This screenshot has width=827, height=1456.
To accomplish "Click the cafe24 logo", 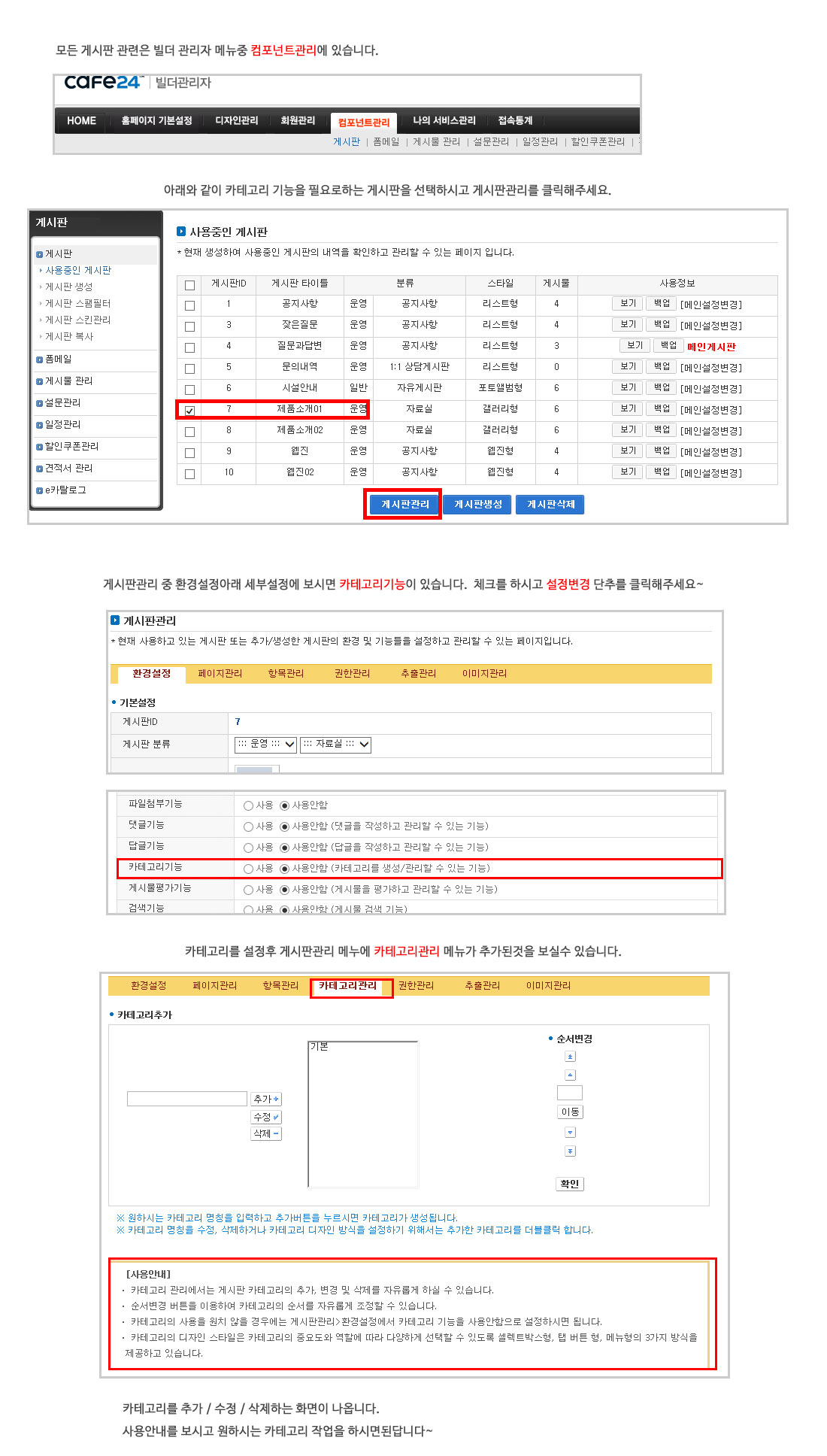I will click(103, 83).
